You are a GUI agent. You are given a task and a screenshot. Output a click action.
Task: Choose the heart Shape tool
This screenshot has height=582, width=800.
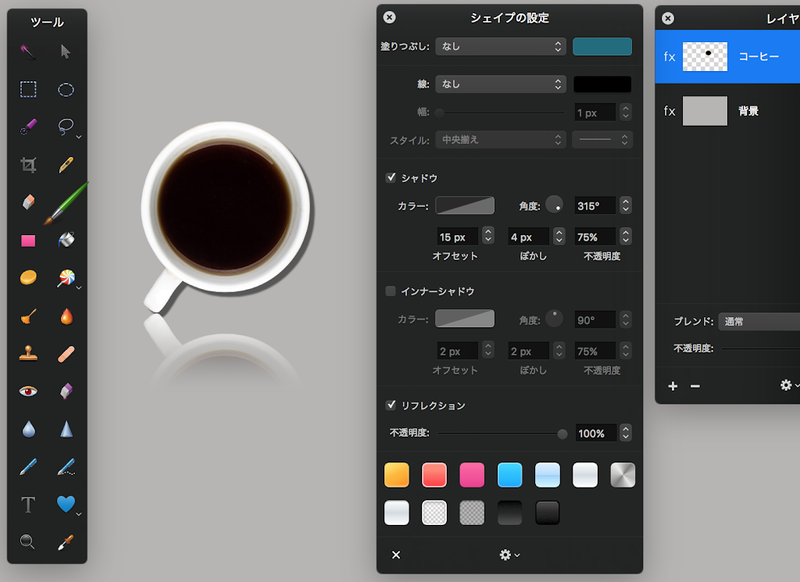[66, 504]
